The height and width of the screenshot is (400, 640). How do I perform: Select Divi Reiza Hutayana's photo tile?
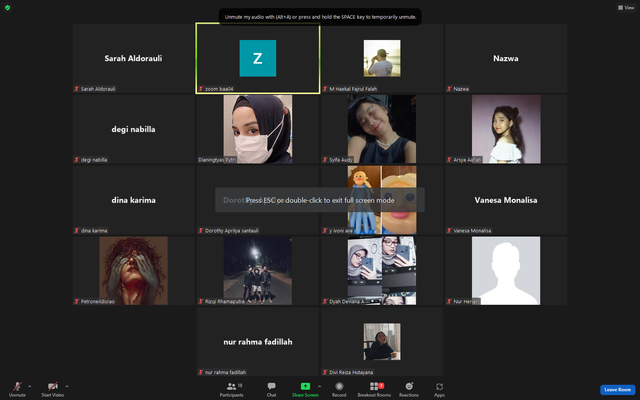(382, 342)
